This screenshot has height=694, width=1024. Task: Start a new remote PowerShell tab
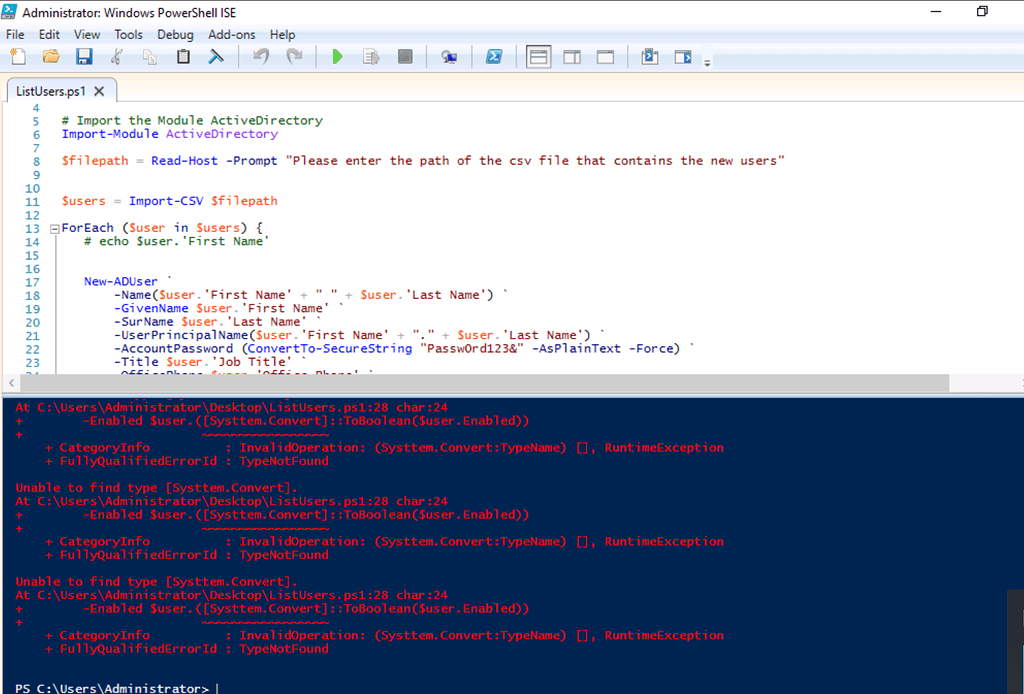tap(449, 57)
